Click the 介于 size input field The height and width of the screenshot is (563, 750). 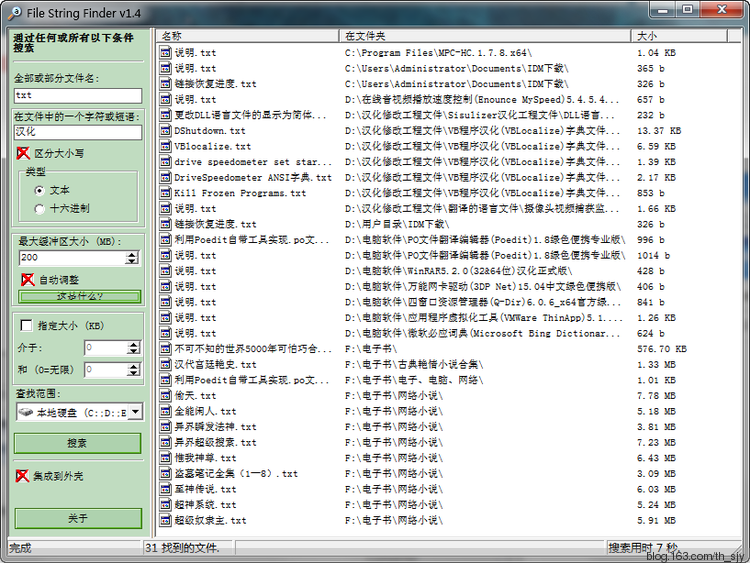pos(106,348)
